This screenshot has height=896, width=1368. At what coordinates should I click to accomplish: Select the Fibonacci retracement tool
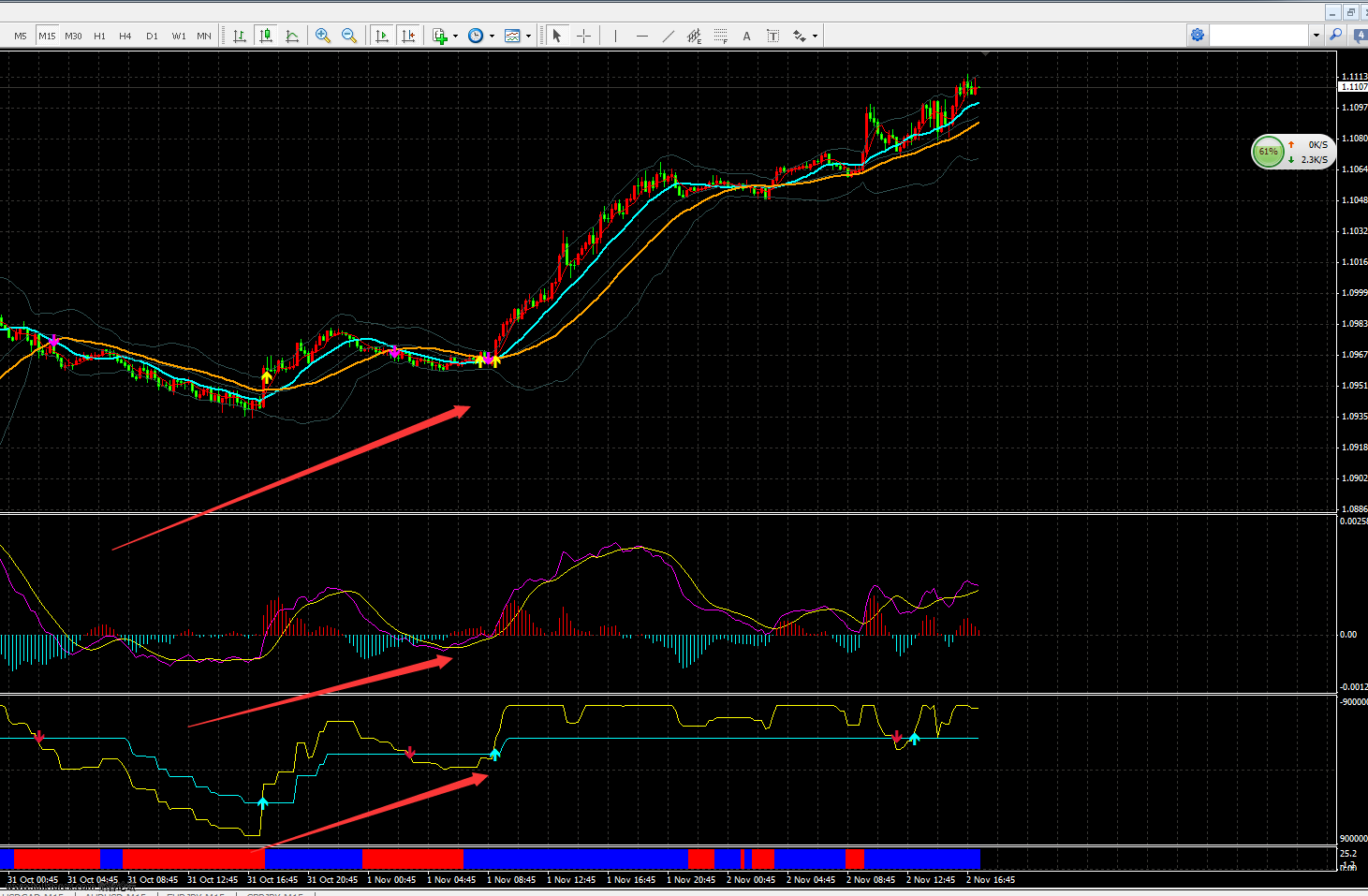pos(720,36)
